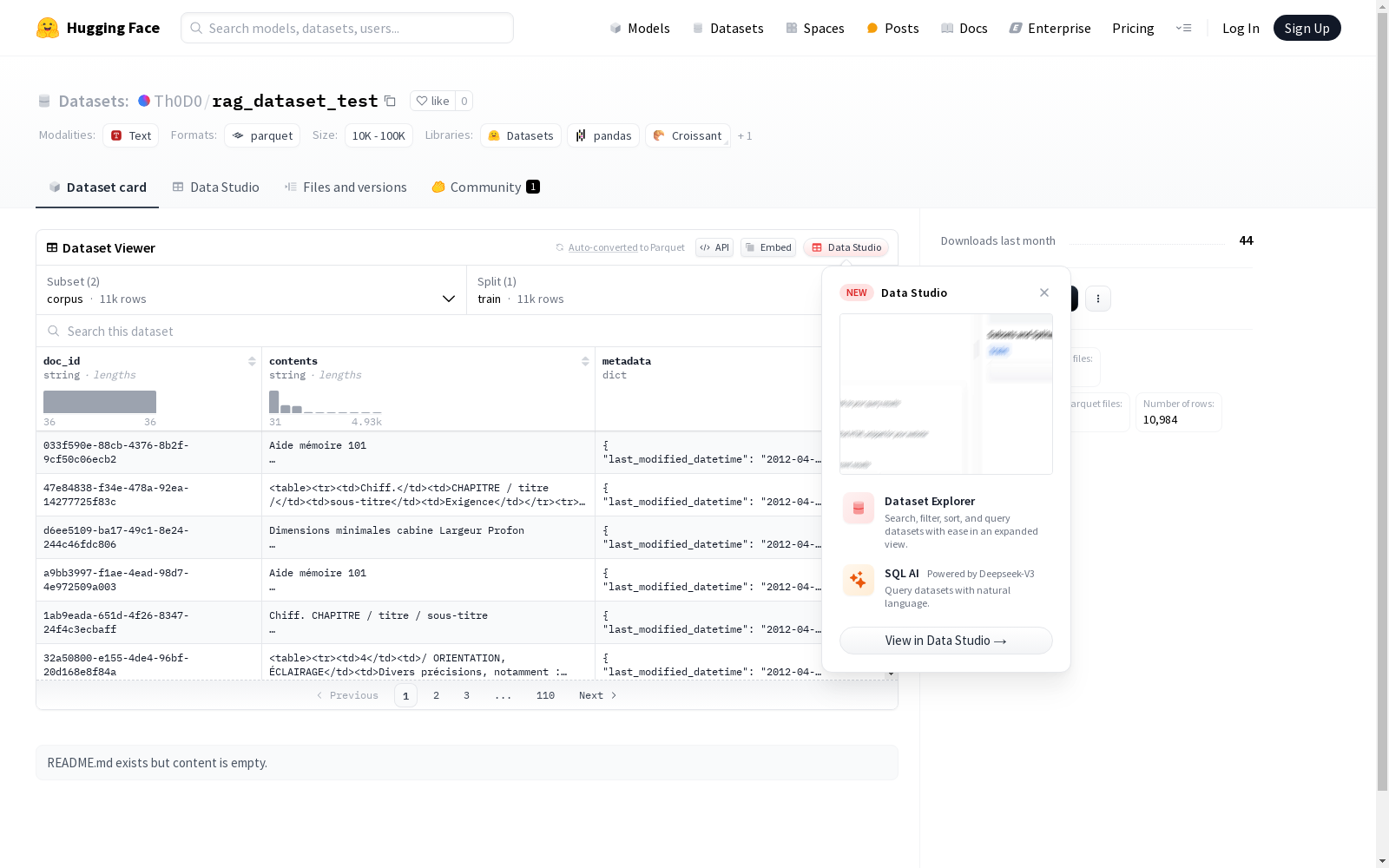Open Datasets in the top navigation
The width and height of the screenshot is (1389, 868).
pos(727,28)
